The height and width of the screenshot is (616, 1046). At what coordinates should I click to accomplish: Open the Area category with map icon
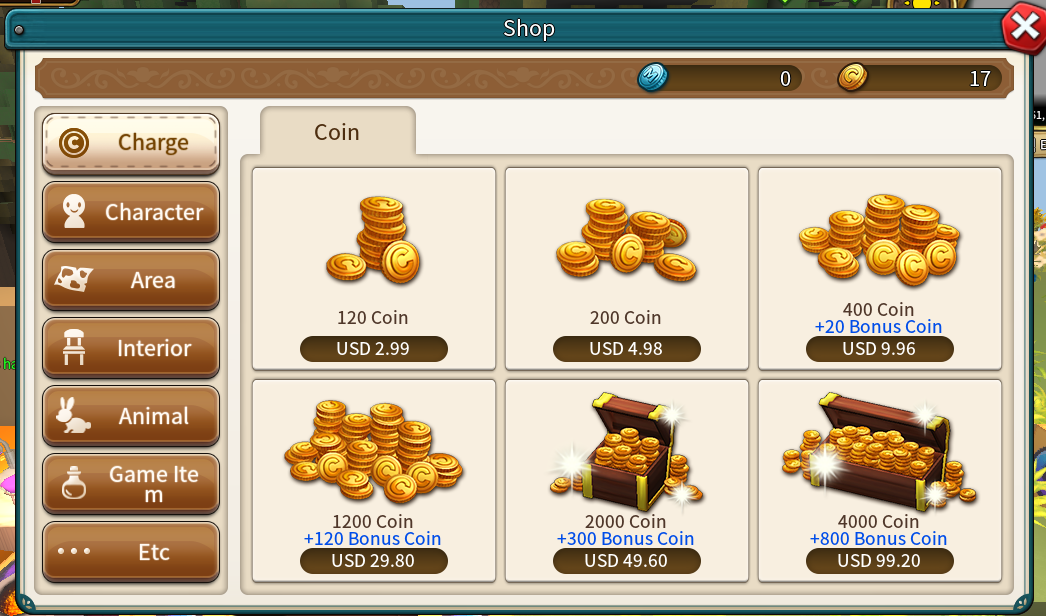coord(131,280)
